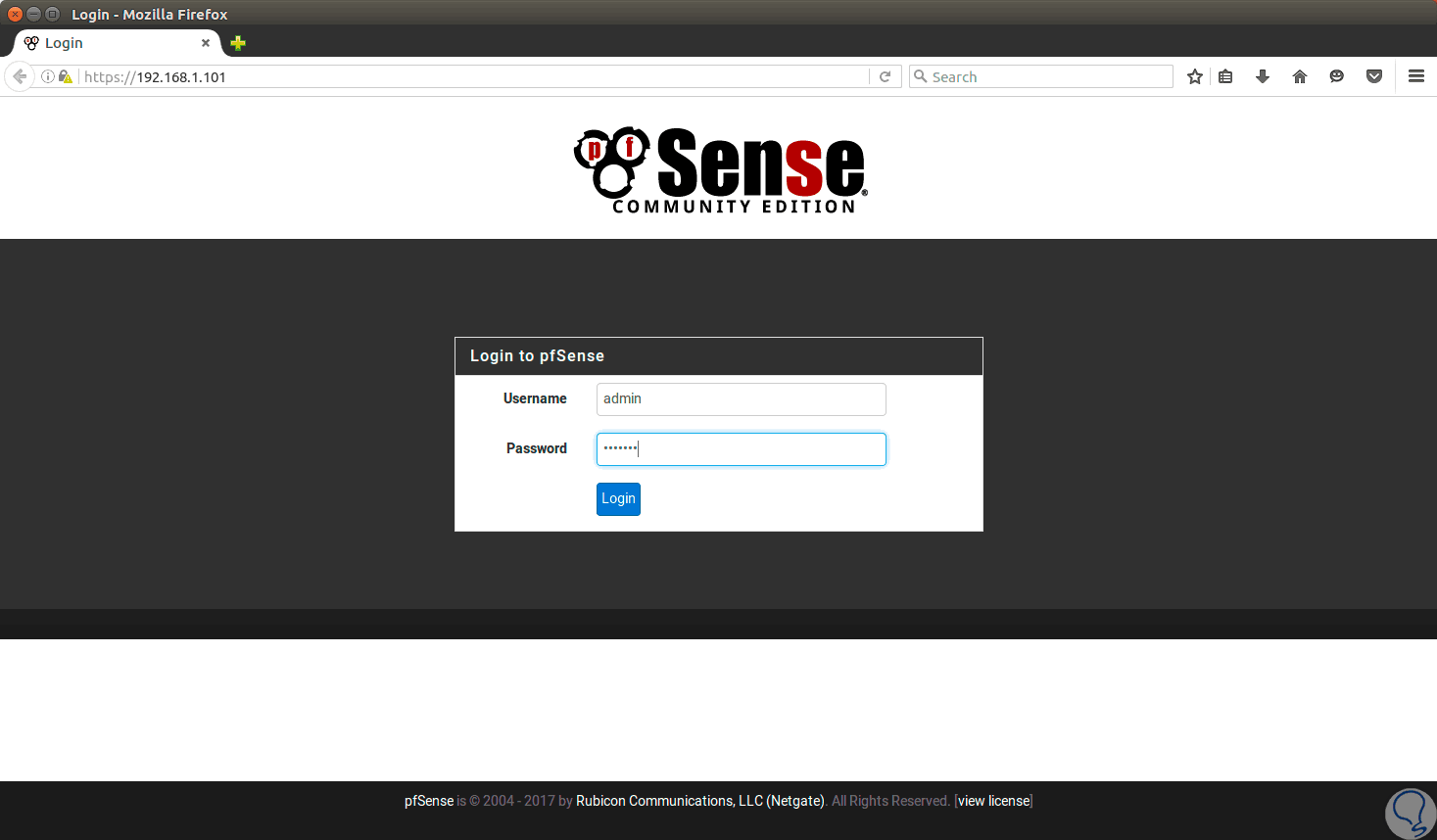Screen dimensions: 1437x840
Task: Open the Firefox hamburger menu
Action: pyautogui.click(x=1416, y=76)
